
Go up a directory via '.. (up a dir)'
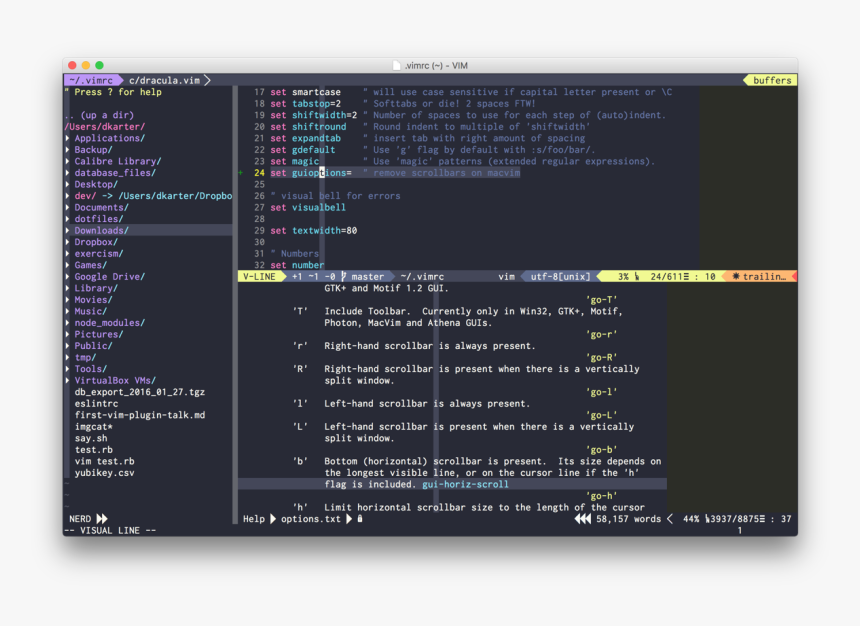pos(99,115)
